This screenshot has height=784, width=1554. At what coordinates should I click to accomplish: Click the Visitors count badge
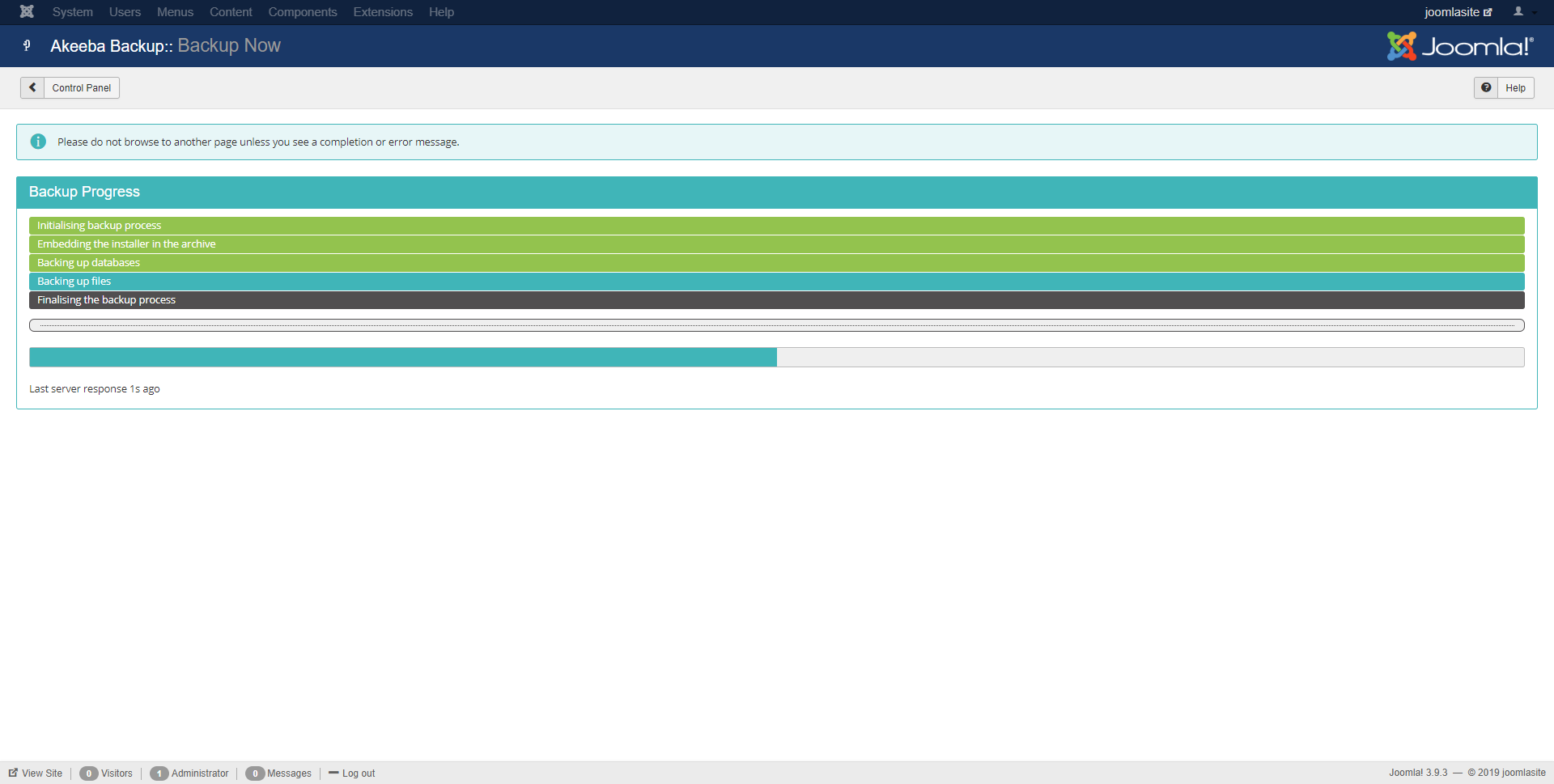(x=89, y=773)
